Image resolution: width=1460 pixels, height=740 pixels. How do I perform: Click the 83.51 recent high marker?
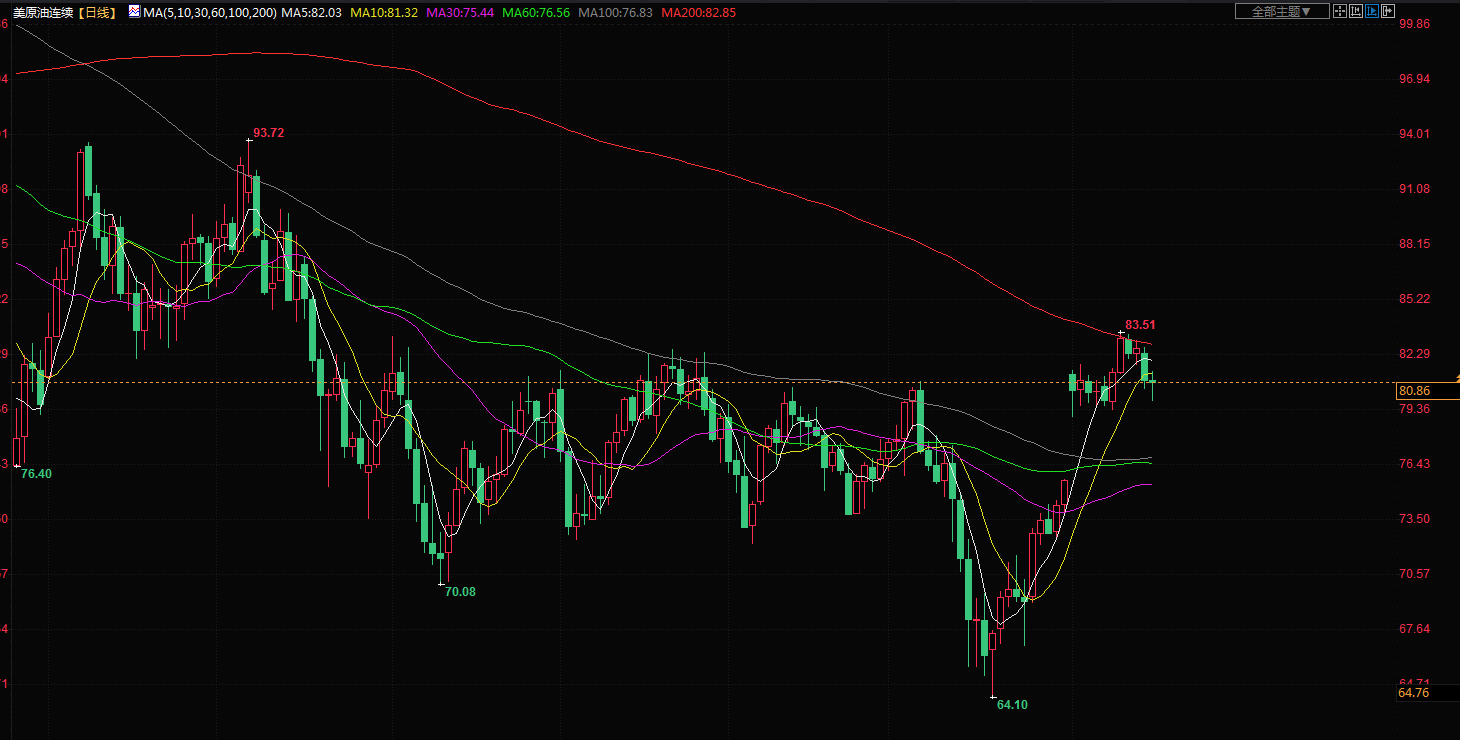tap(1140, 325)
